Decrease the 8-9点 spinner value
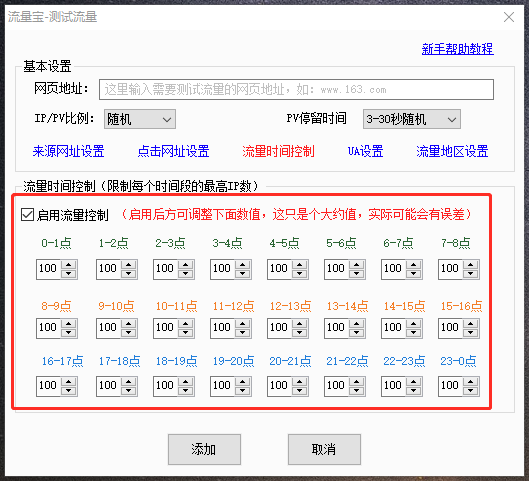 pyautogui.click(x=69, y=333)
